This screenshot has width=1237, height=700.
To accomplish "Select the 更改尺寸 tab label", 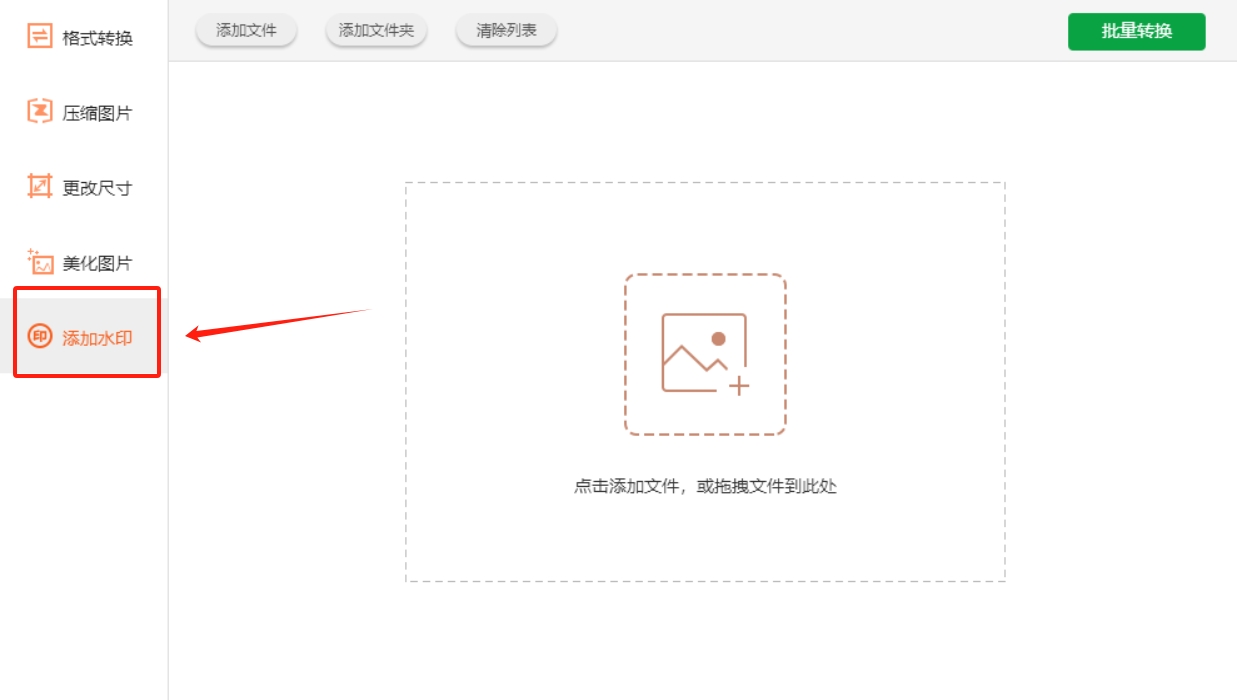I will (97, 188).
